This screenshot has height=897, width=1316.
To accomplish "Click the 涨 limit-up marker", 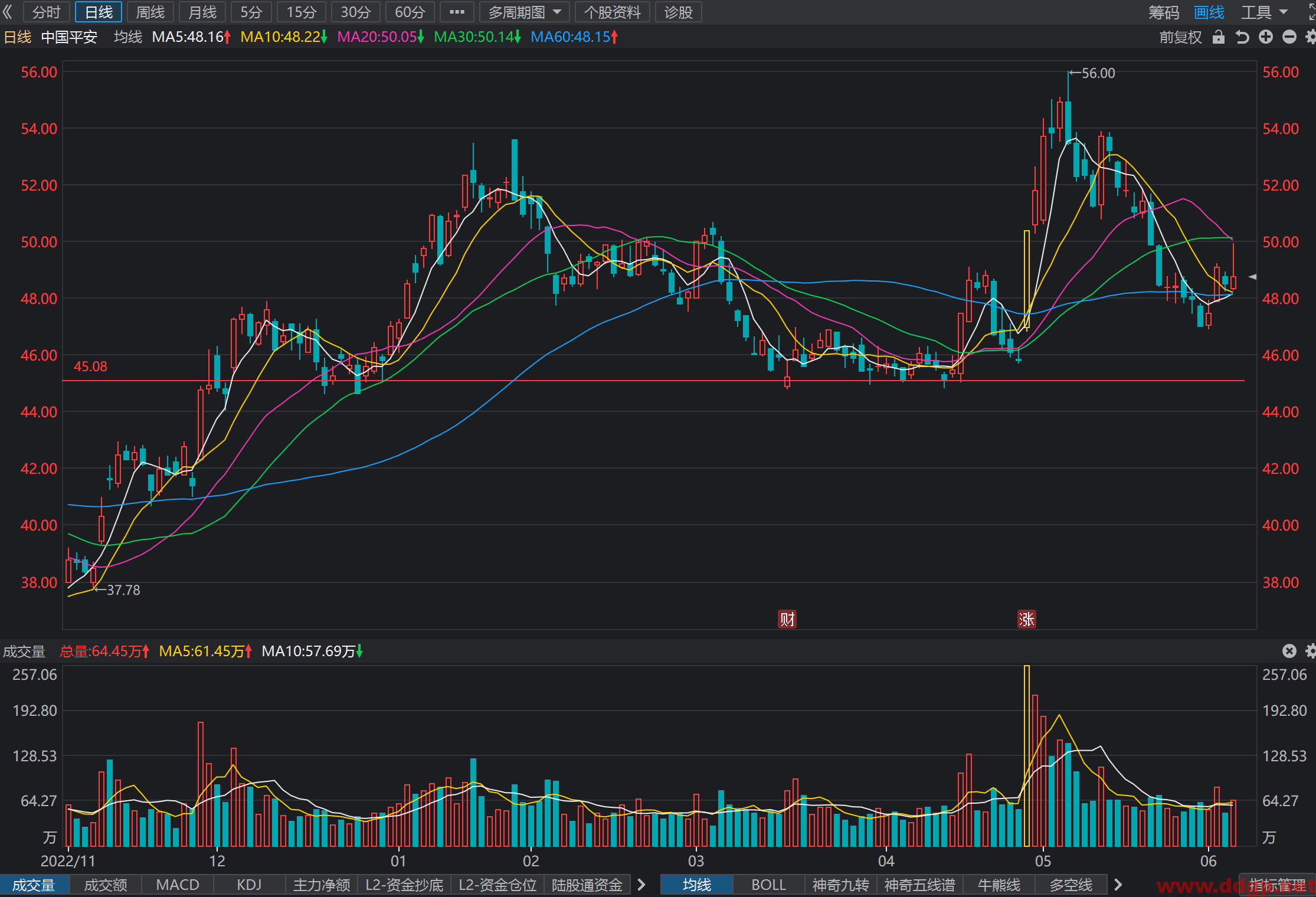I will point(1027,619).
